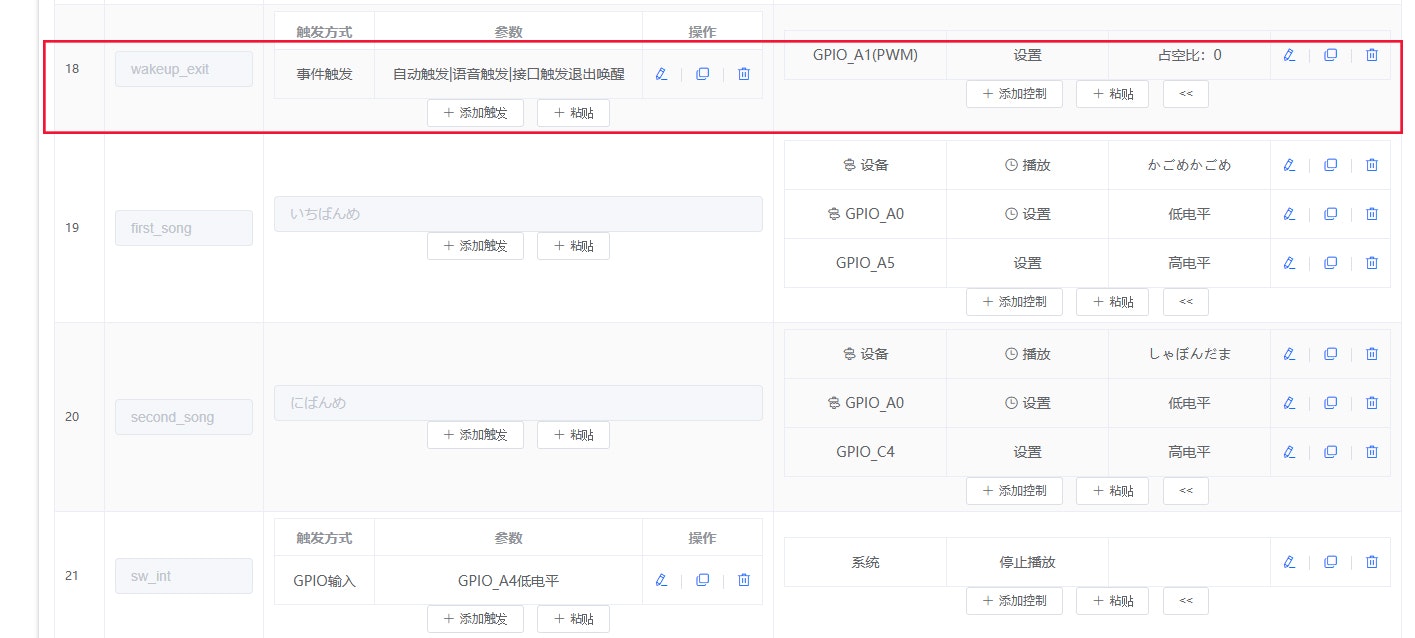Image resolution: width=1415 pixels, height=638 pixels.
Task: Copy the GPIO_A4低电平 input trigger
Action: click(702, 580)
